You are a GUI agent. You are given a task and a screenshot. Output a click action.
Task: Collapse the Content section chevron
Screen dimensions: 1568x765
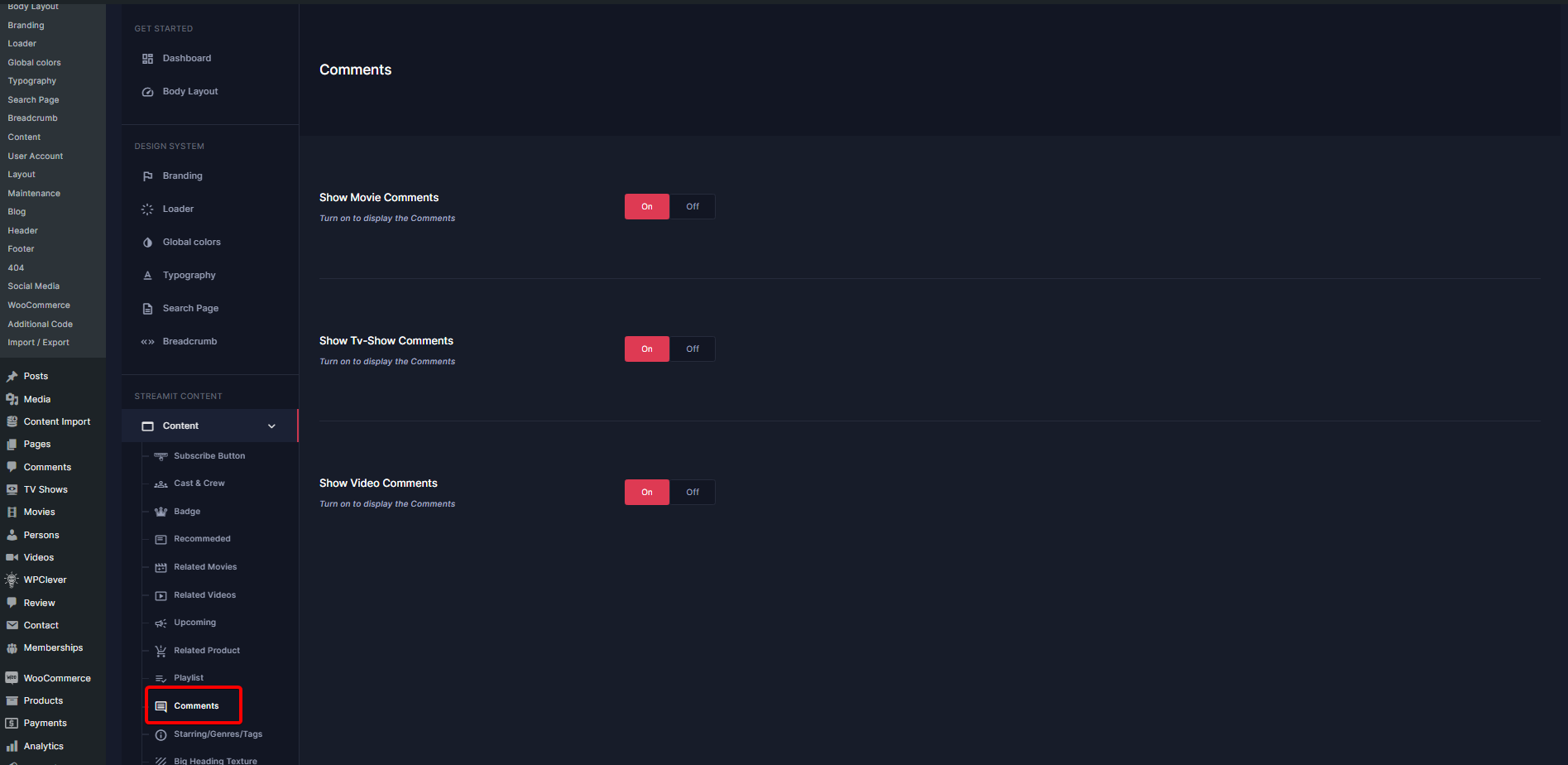[271, 426]
